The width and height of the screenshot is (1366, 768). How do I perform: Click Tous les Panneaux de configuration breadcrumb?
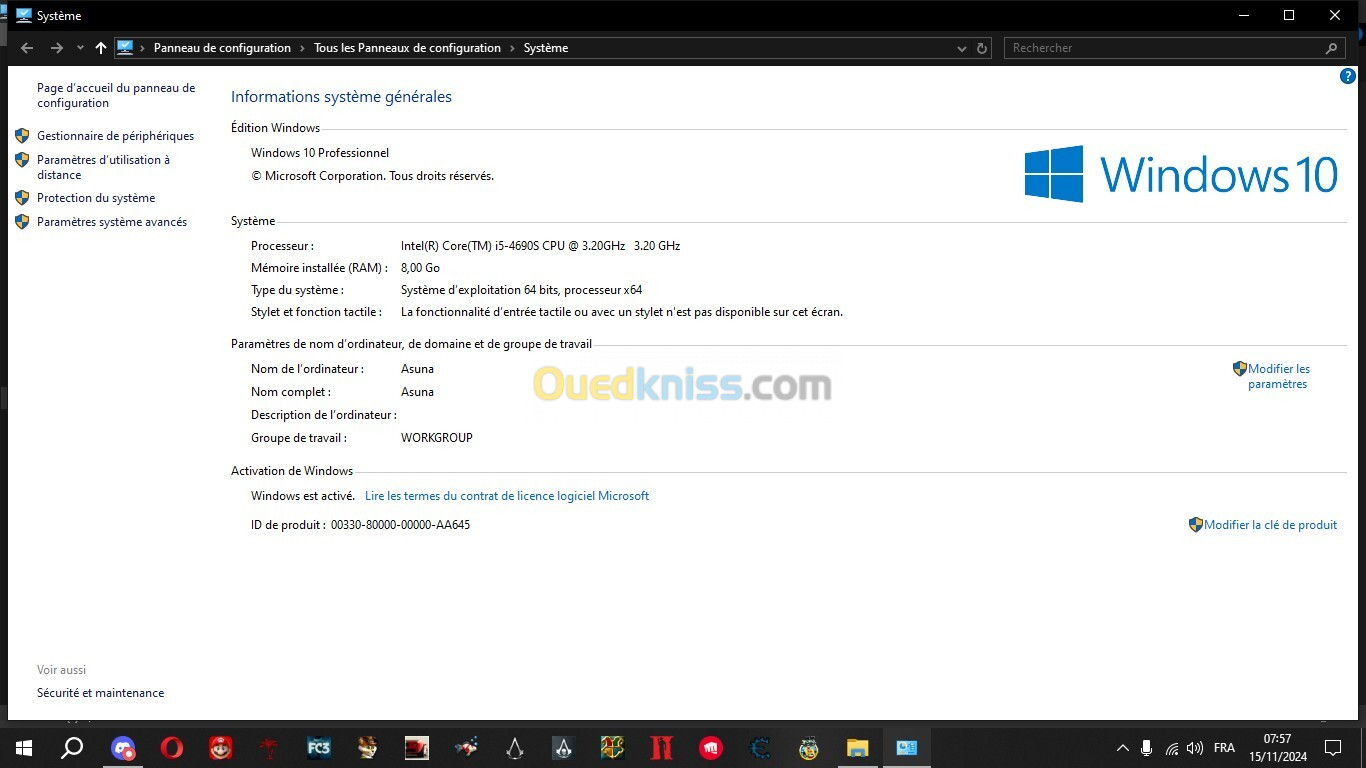pos(407,48)
